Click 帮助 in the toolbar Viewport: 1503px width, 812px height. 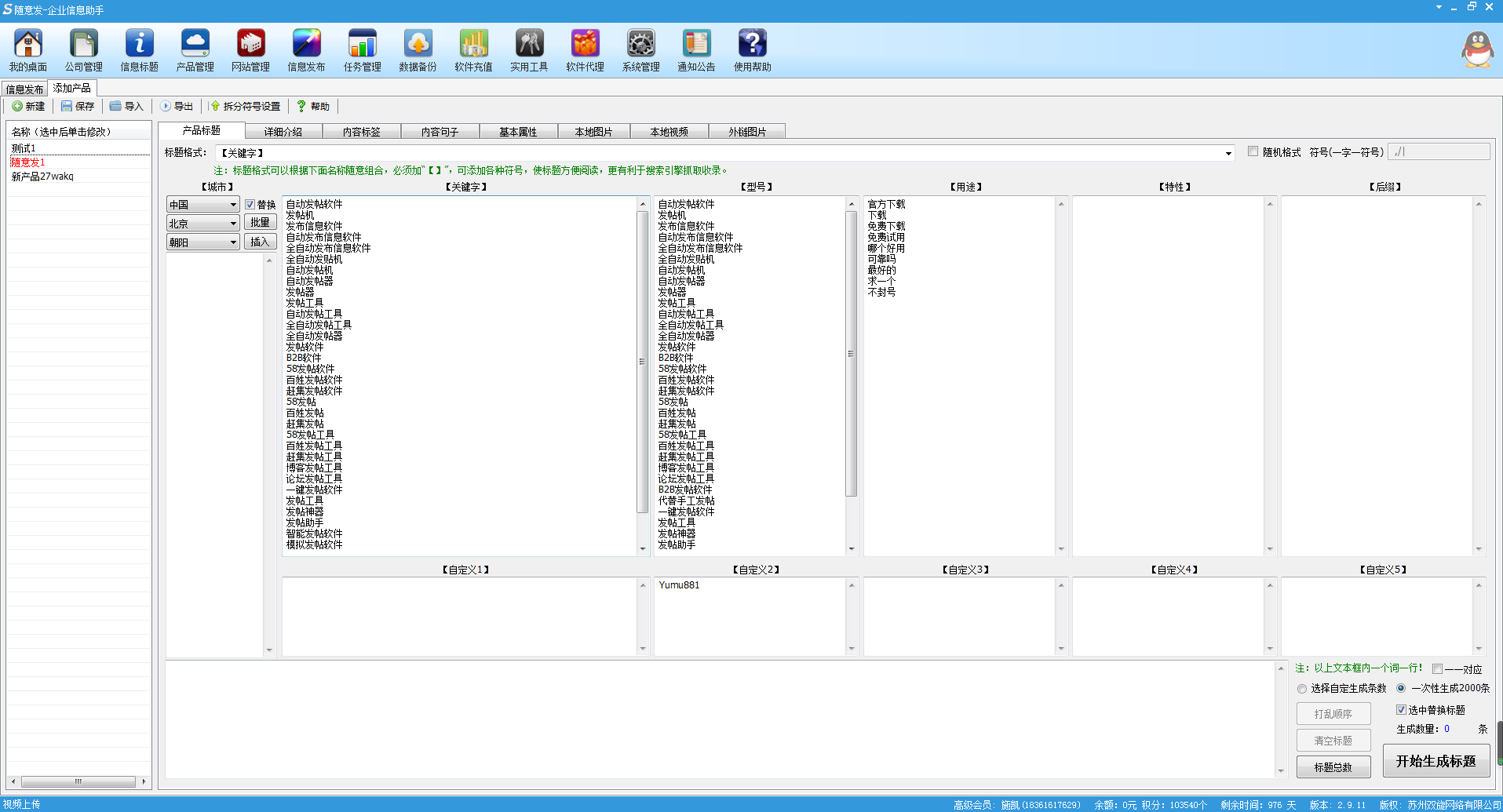(313, 106)
